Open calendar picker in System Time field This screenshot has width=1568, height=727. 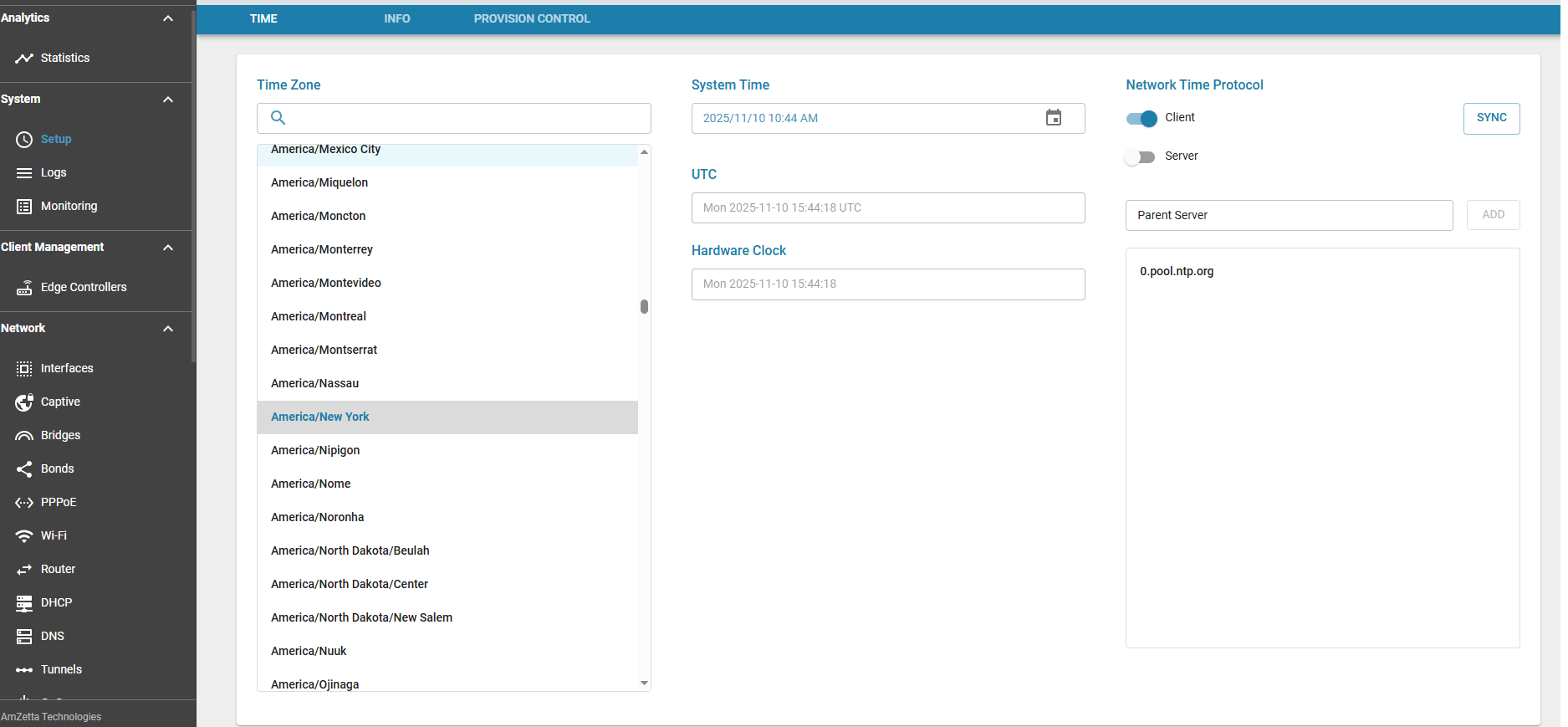(1054, 118)
